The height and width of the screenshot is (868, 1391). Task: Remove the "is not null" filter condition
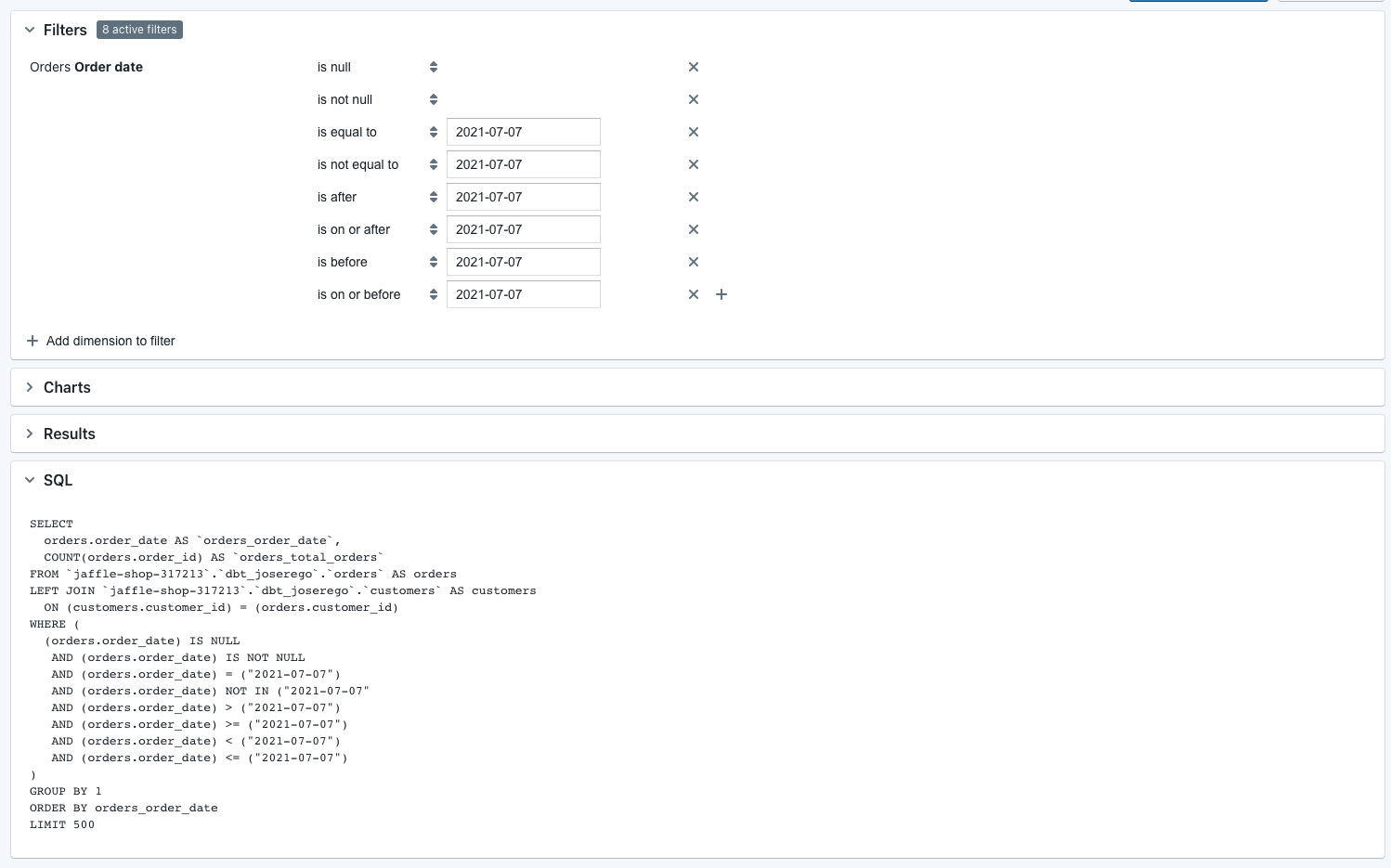[x=693, y=99]
